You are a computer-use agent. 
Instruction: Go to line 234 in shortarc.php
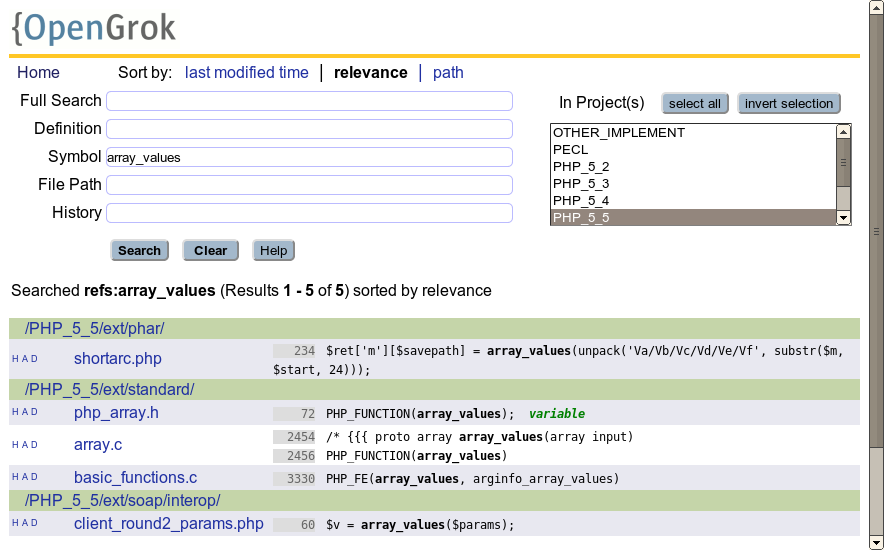294,351
